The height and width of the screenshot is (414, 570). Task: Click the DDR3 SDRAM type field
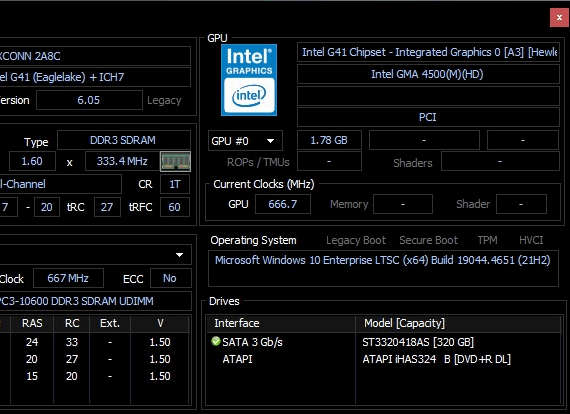click(124, 140)
